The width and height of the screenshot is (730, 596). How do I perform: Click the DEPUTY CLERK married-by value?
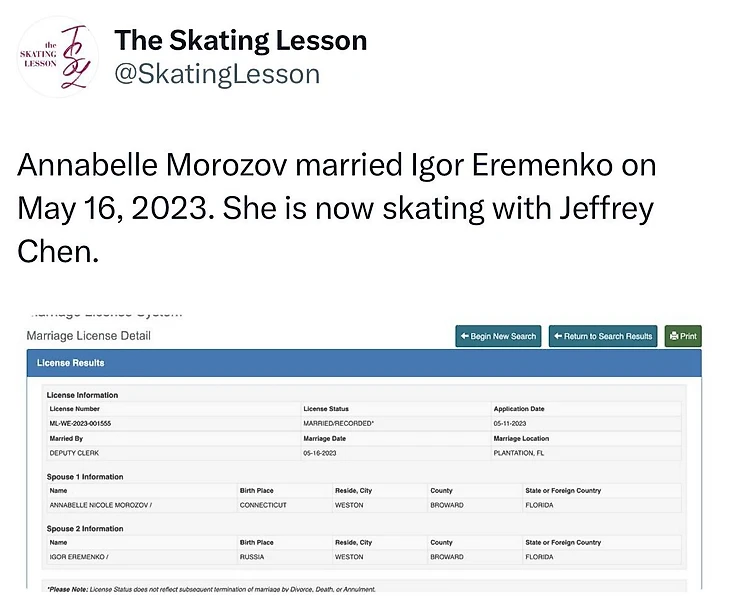click(71, 452)
